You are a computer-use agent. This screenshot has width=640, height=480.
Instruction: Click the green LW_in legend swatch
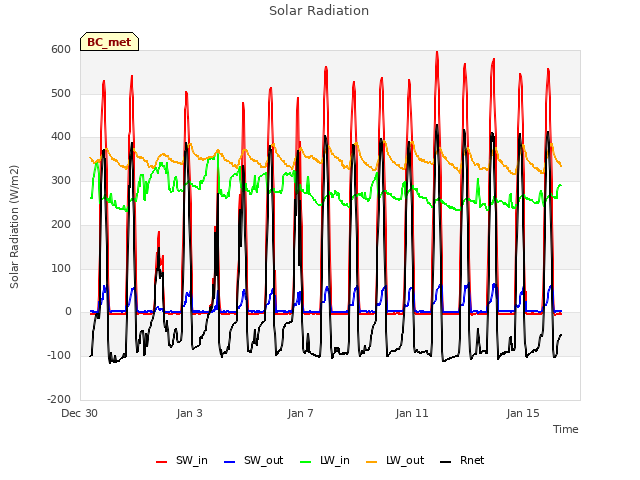point(306,462)
